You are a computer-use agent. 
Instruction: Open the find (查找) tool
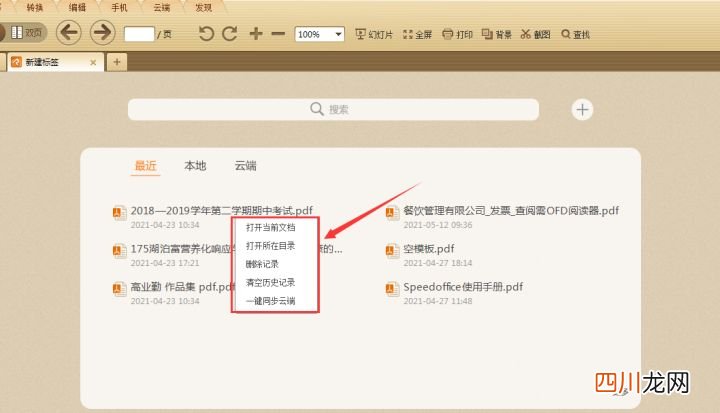click(575, 34)
